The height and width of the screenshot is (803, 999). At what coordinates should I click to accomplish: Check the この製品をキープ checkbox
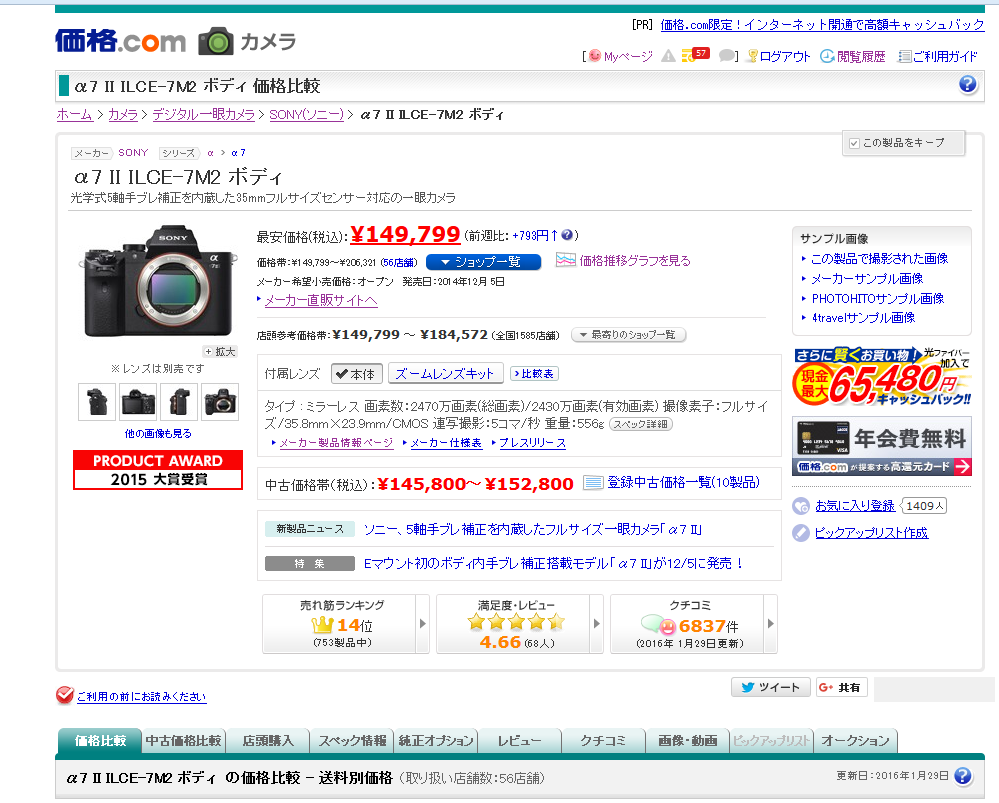coord(854,143)
